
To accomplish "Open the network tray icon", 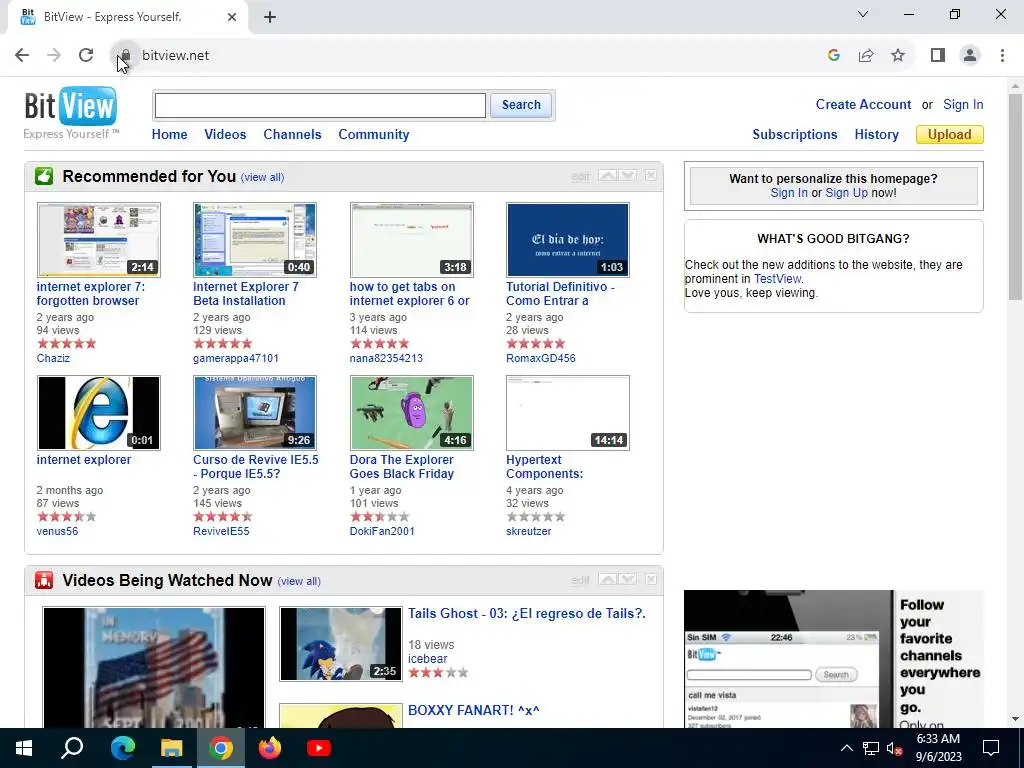I will coord(871,748).
